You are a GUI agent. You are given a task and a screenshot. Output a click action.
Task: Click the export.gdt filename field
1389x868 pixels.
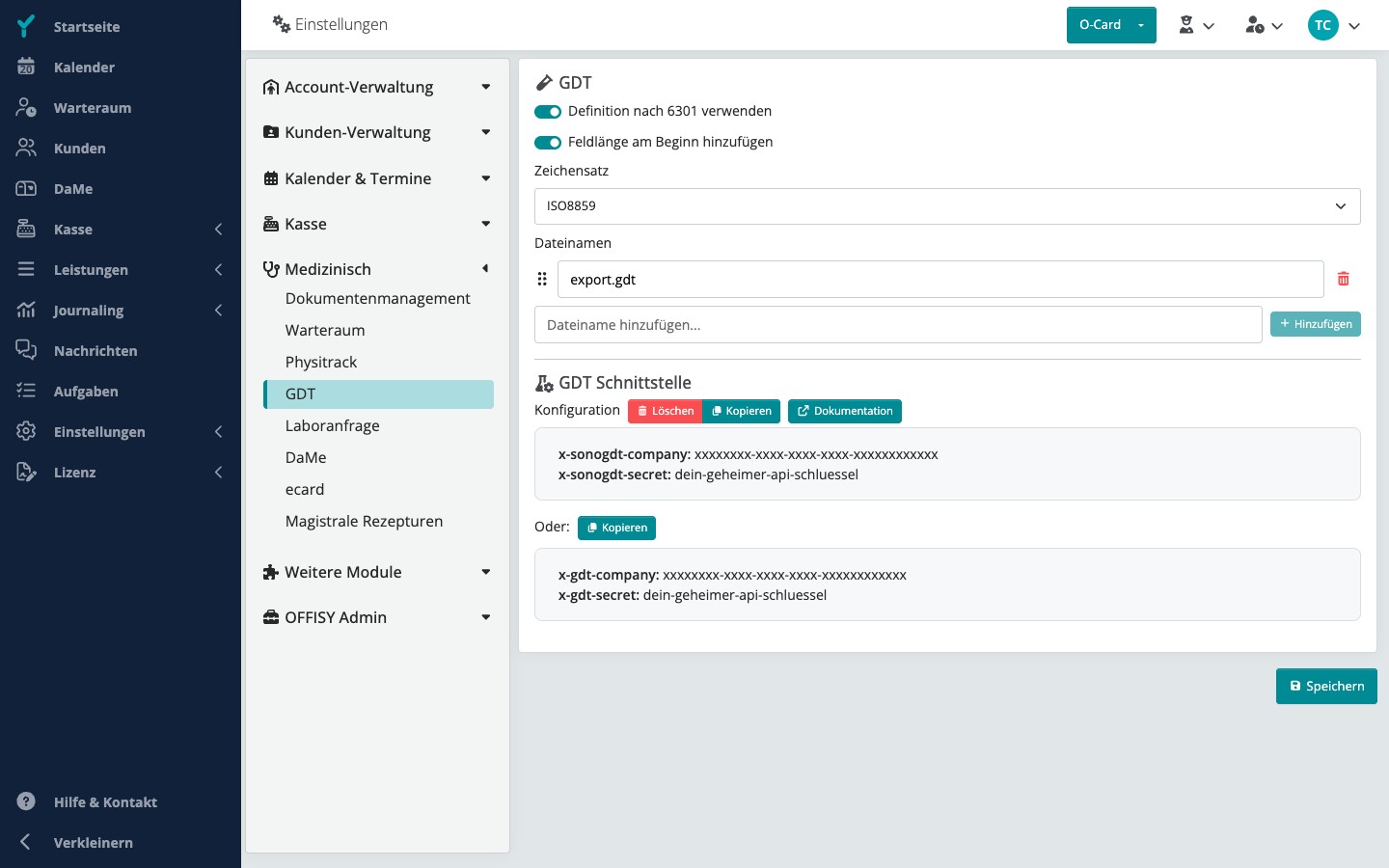(940, 280)
